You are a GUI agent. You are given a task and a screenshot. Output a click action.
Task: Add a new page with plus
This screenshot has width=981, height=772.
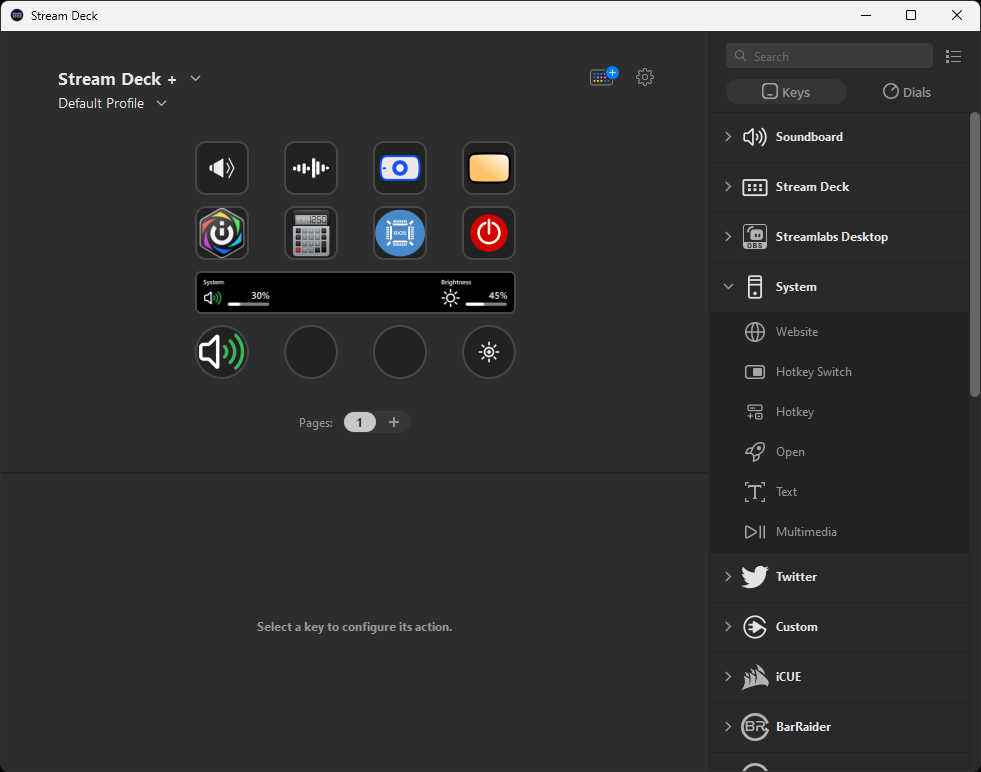click(394, 422)
